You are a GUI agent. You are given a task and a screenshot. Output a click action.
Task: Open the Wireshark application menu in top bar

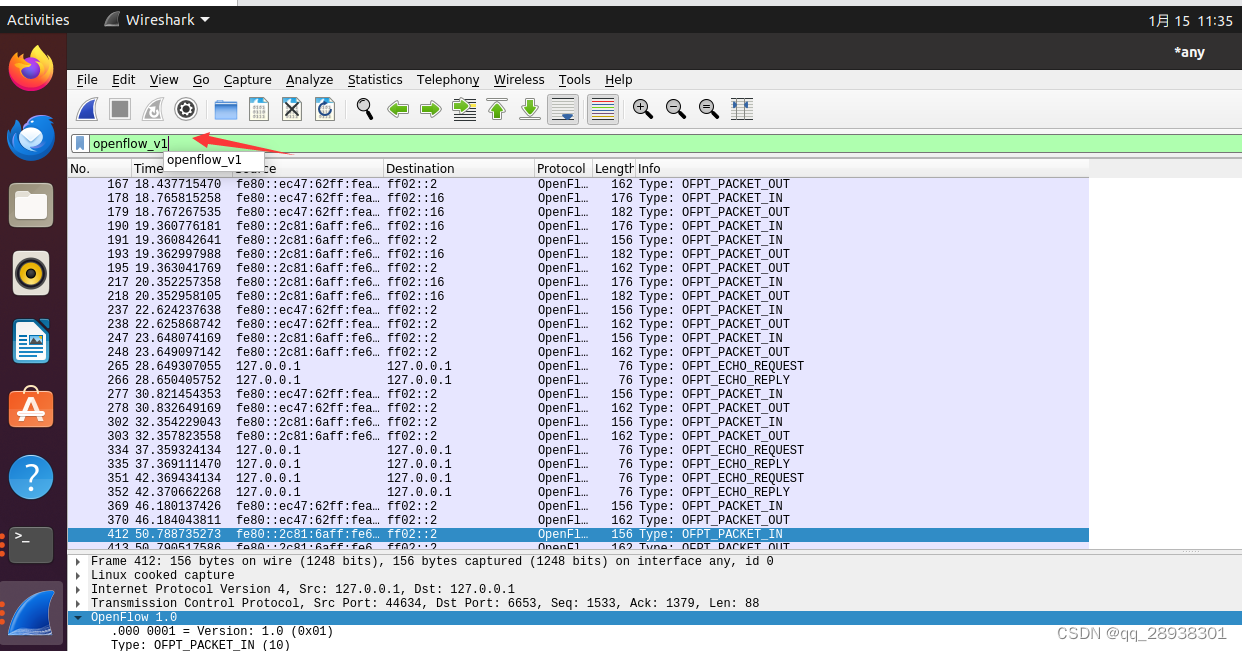coord(157,20)
